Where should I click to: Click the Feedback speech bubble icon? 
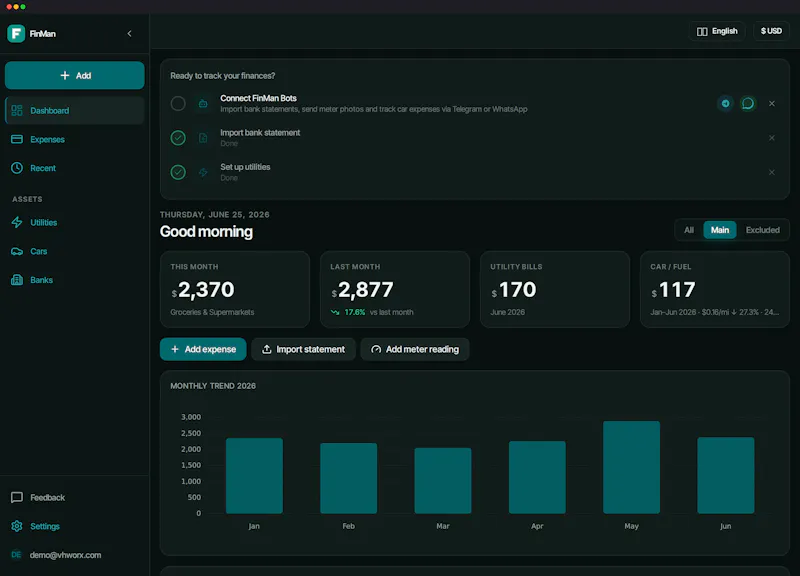coord(17,497)
